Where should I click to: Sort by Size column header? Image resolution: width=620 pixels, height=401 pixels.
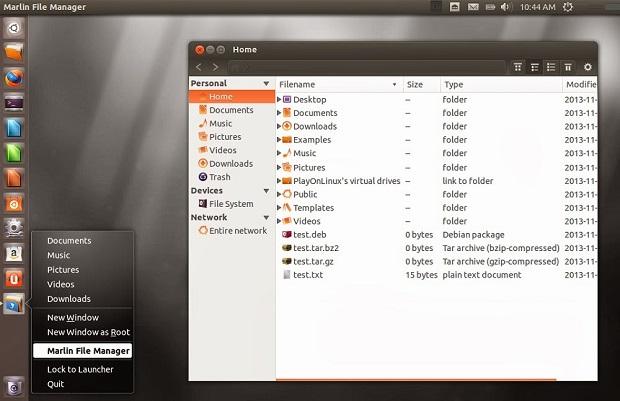[x=422, y=84]
